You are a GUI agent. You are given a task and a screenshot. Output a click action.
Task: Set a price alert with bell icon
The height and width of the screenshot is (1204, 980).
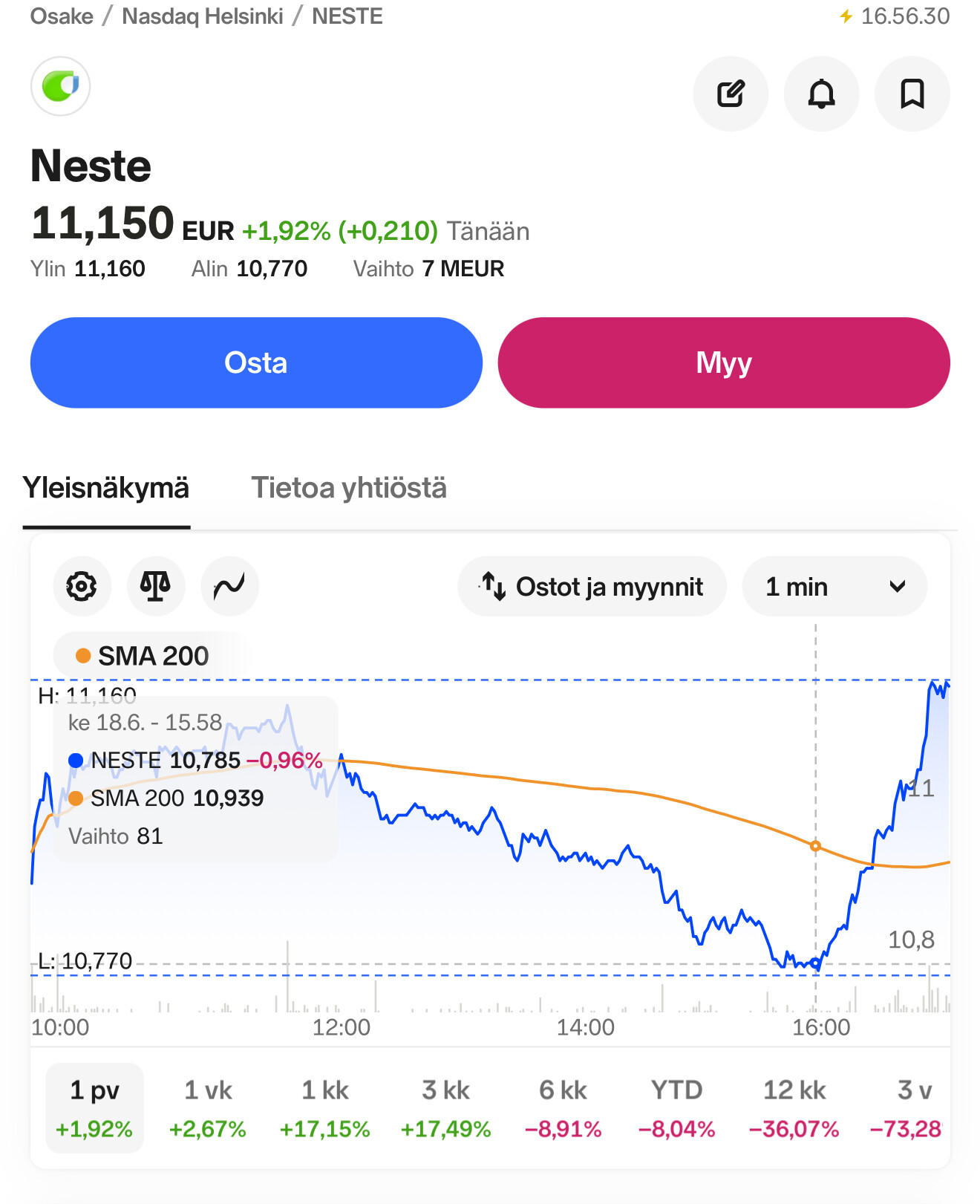(822, 94)
